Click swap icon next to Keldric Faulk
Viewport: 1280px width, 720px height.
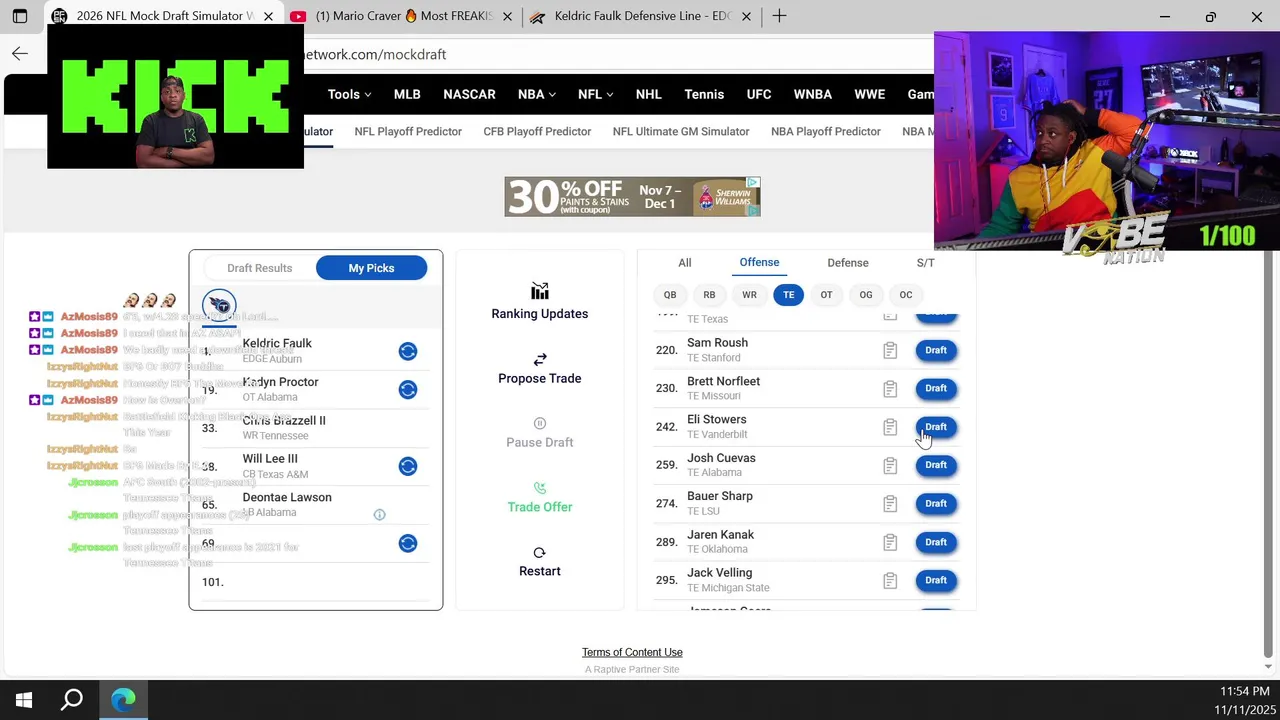408,351
